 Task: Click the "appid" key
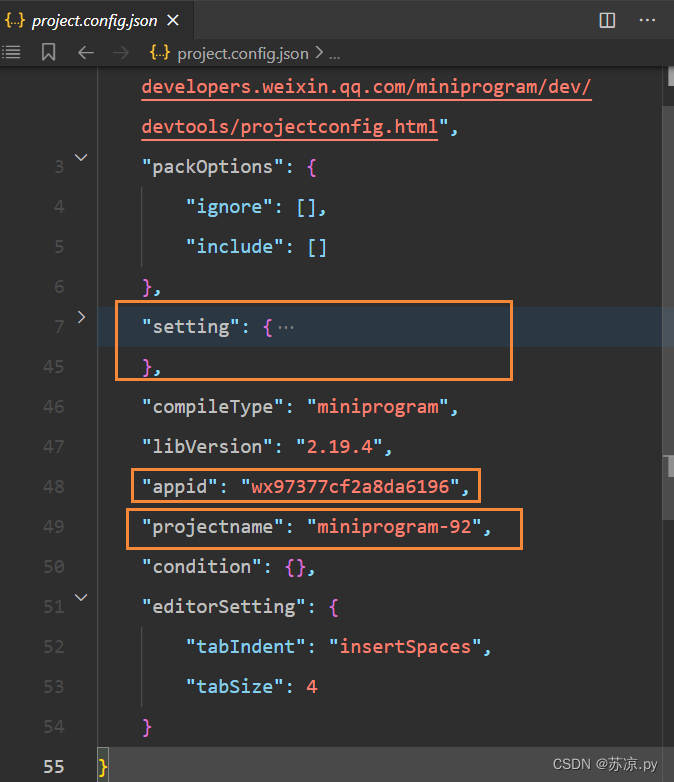(x=179, y=487)
